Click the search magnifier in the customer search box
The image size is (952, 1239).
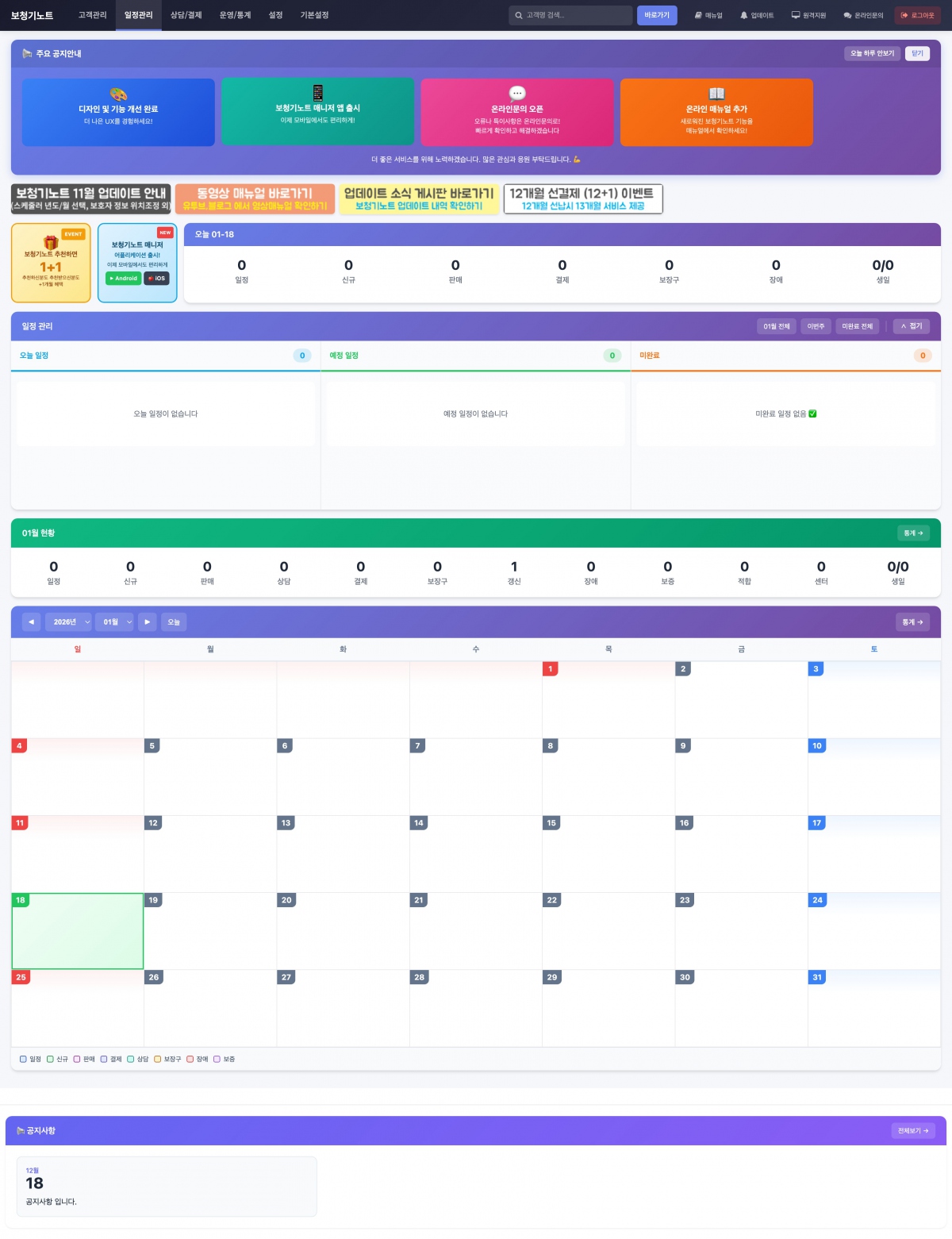(x=520, y=14)
